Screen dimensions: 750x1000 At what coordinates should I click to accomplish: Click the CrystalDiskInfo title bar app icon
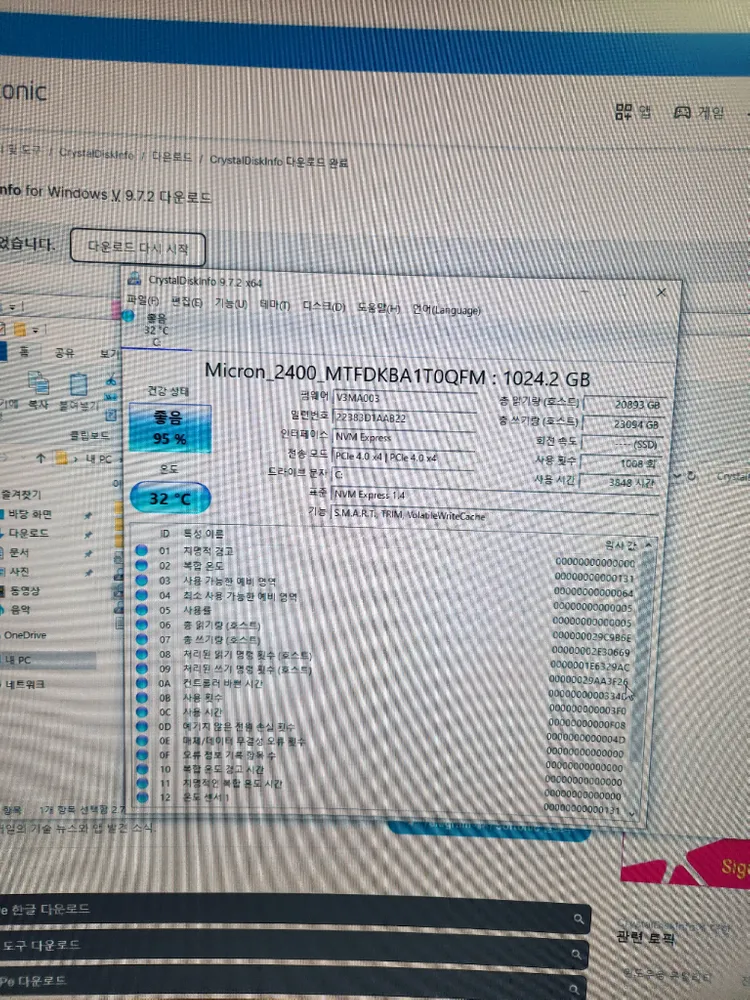pos(134,278)
